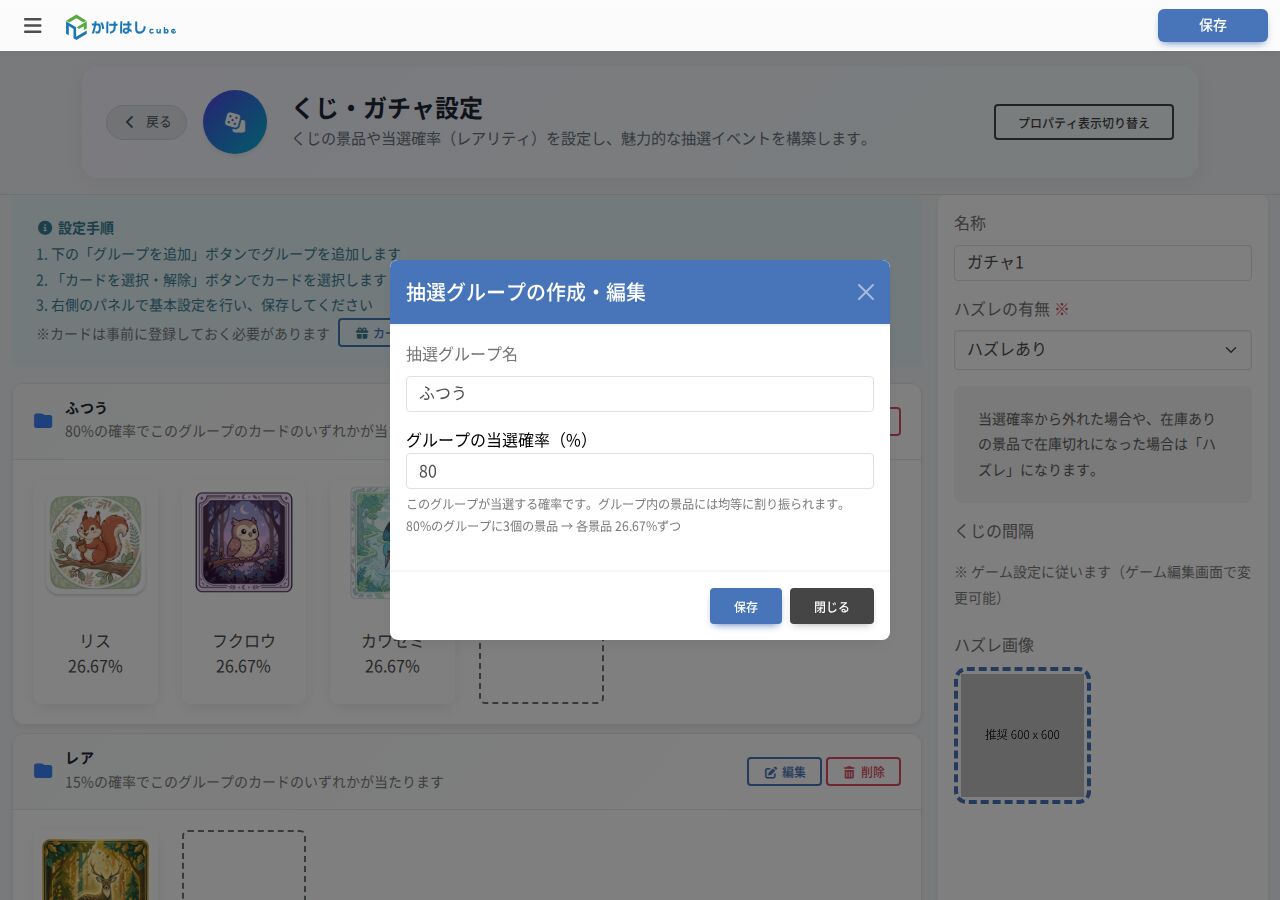
Task: Click the dice gacha icon
Action: pyautogui.click(x=235, y=122)
